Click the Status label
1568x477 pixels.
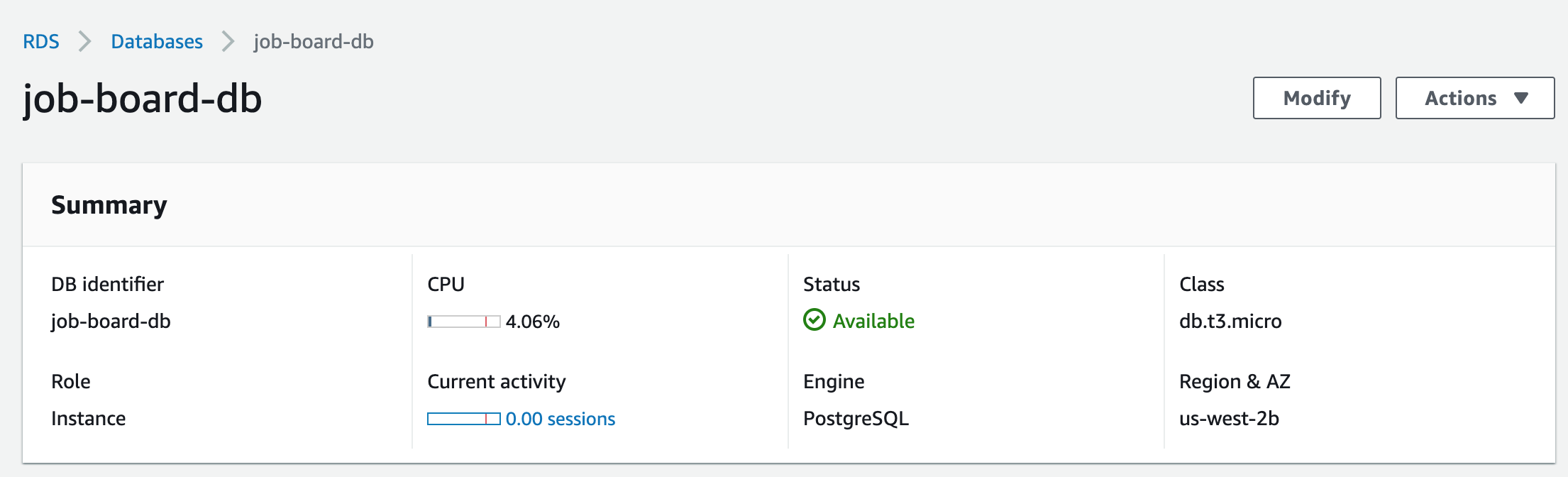click(832, 284)
